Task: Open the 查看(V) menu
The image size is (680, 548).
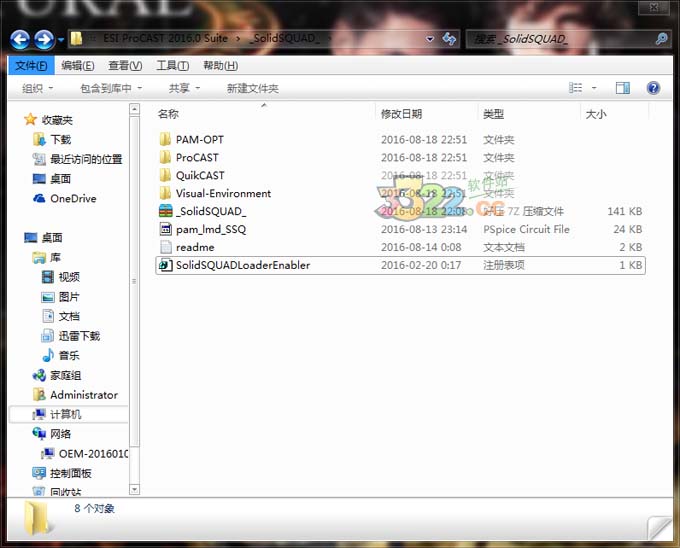Action: 125,65
